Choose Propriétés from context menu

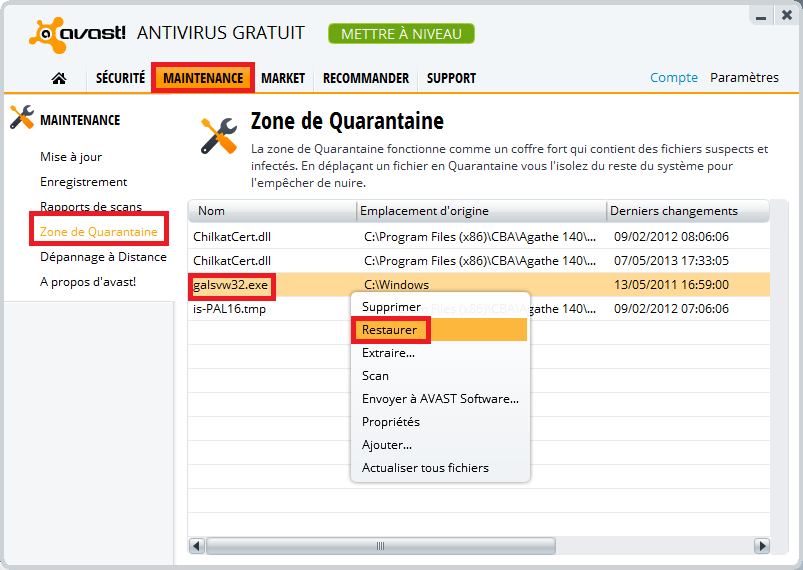point(440,422)
